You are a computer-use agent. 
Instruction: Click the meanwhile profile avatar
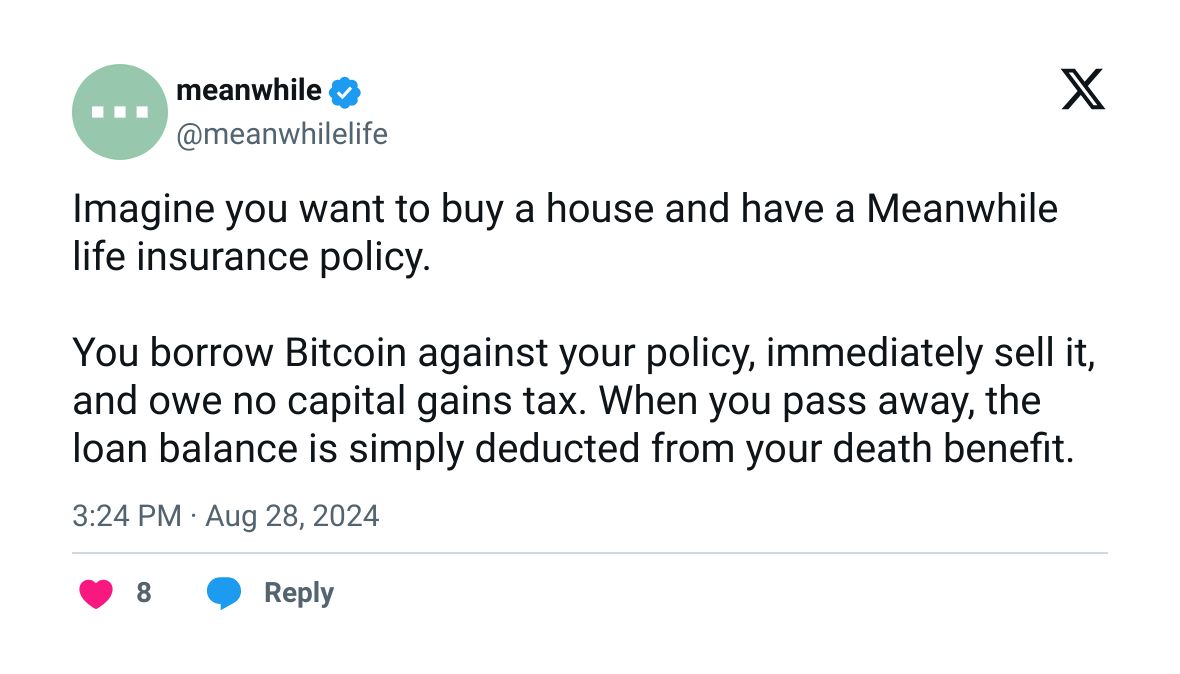point(119,112)
